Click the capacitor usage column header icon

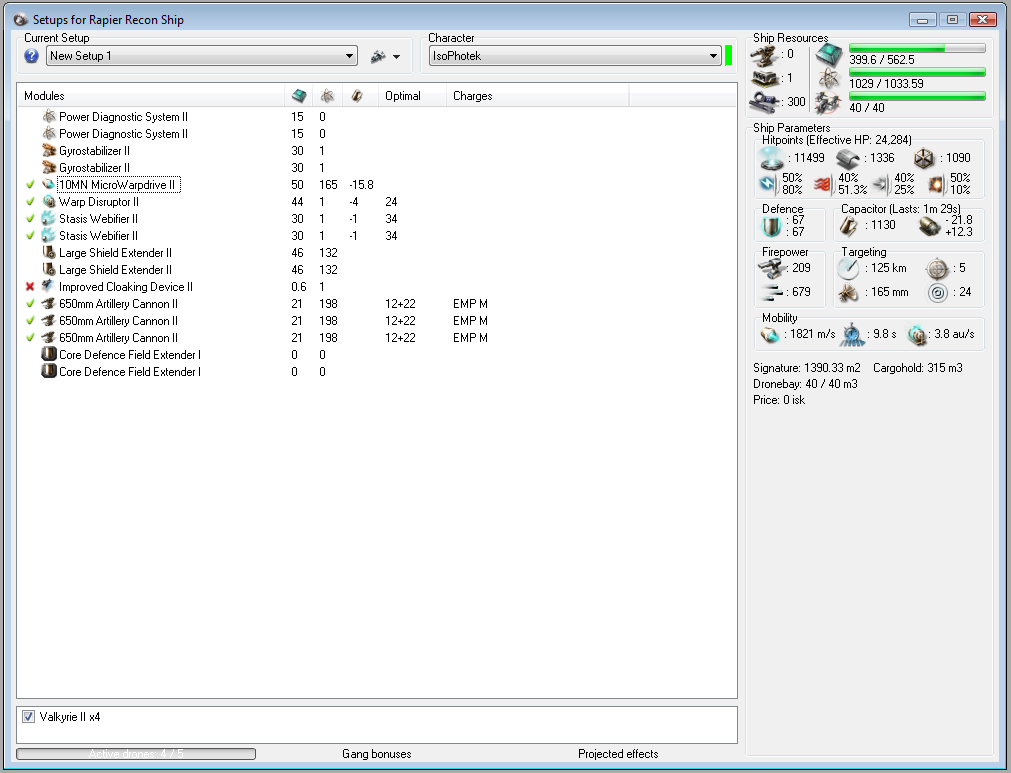click(x=357, y=96)
